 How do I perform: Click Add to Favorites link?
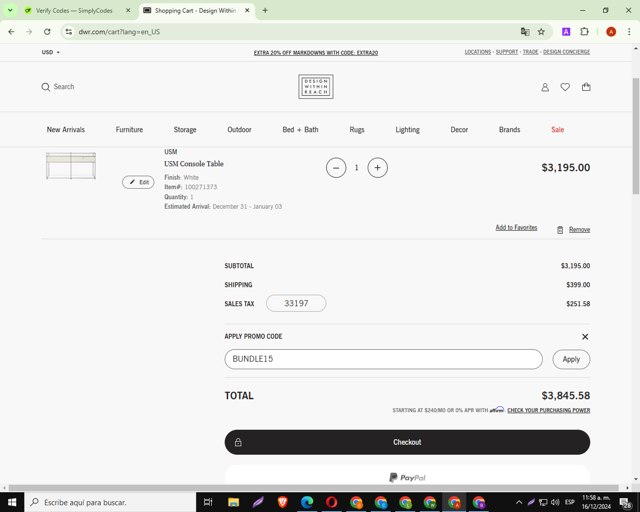click(x=516, y=228)
